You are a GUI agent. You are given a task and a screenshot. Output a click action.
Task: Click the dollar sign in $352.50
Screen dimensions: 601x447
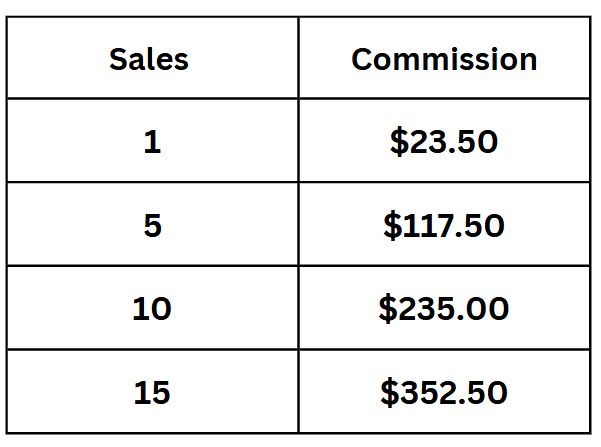coord(389,392)
